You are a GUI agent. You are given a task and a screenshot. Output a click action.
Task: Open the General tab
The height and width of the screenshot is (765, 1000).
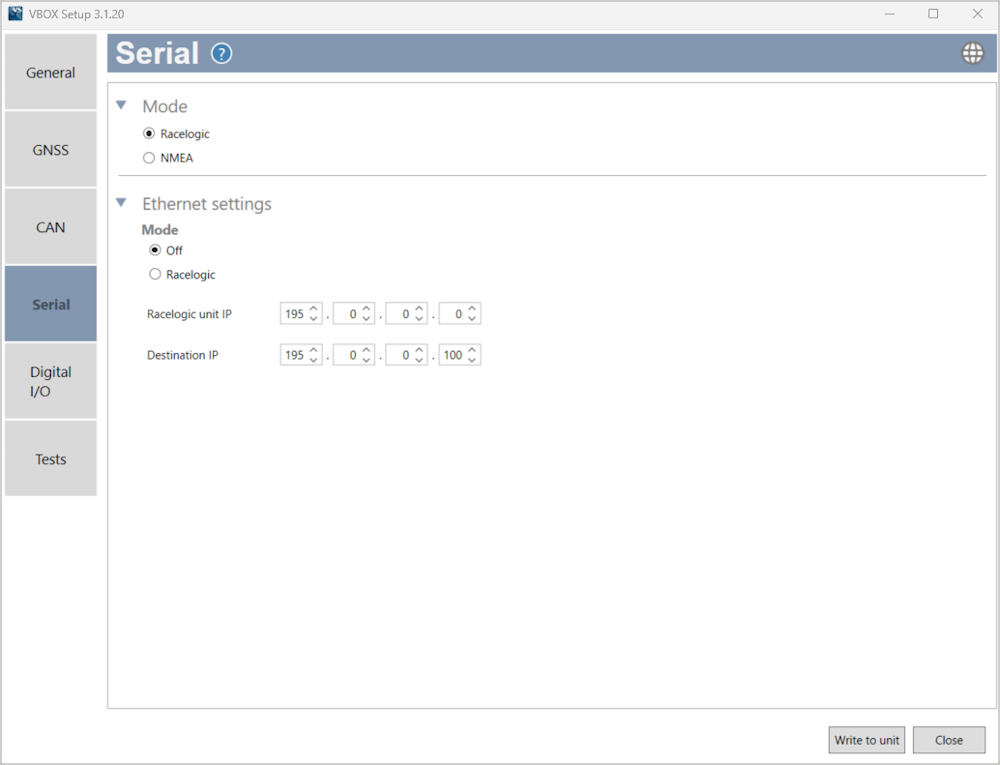[51, 73]
